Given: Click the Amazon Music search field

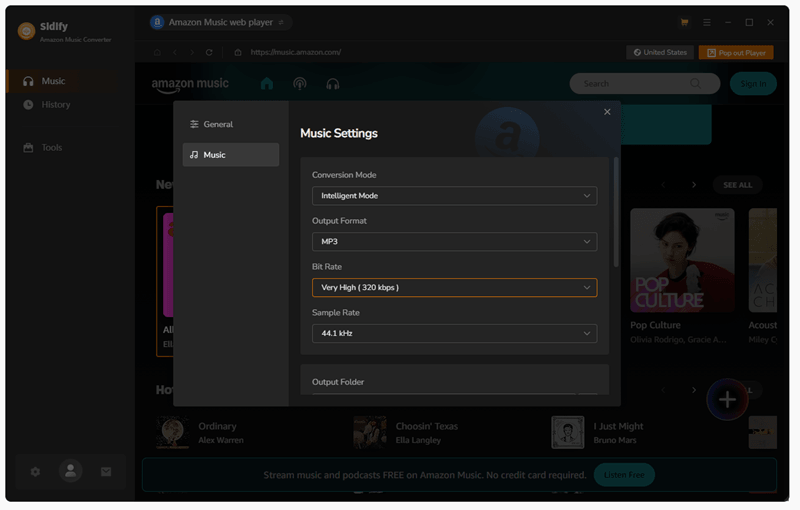Looking at the screenshot, I should 645,84.
